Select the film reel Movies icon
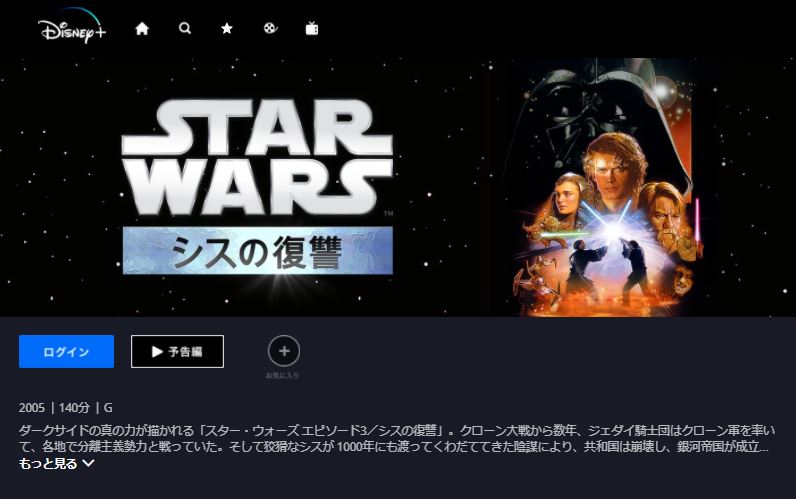The height and width of the screenshot is (499, 796). (x=270, y=28)
